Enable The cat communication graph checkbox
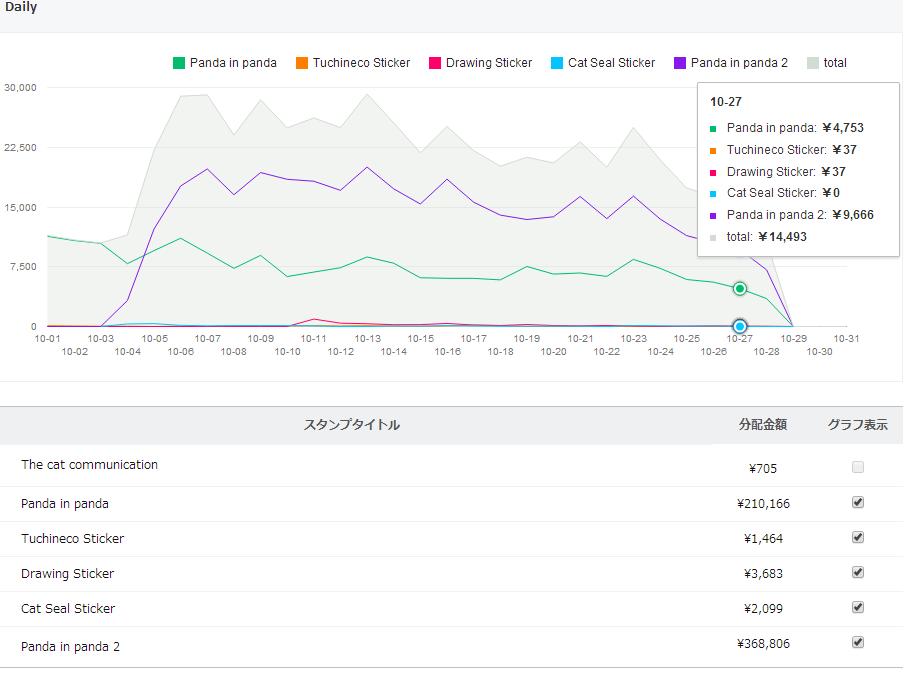The height and width of the screenshot is (675, 911). (x=858, y=467)
